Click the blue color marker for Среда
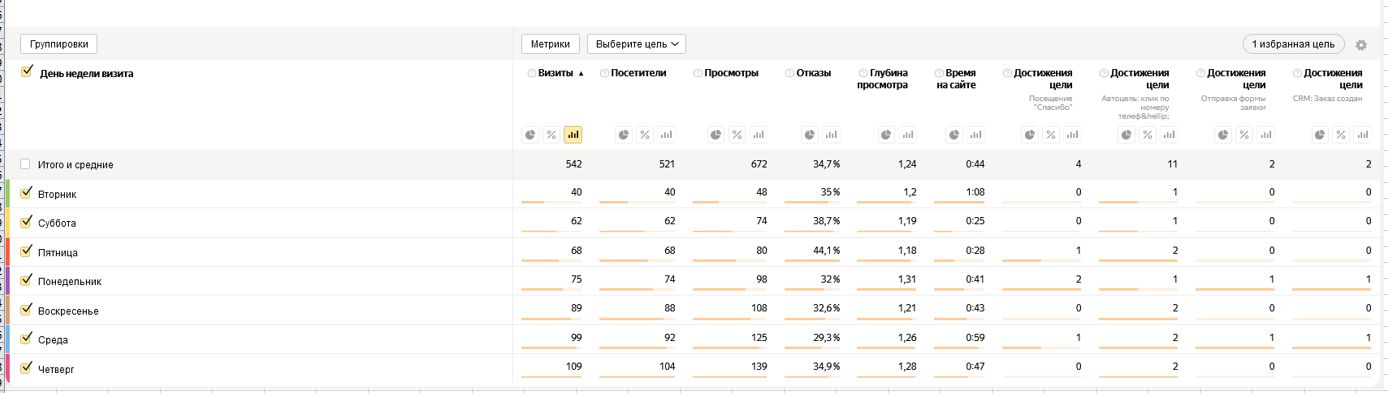This screenshot has width=1388, height=393. pyautogui.click(x=8, y=339)
